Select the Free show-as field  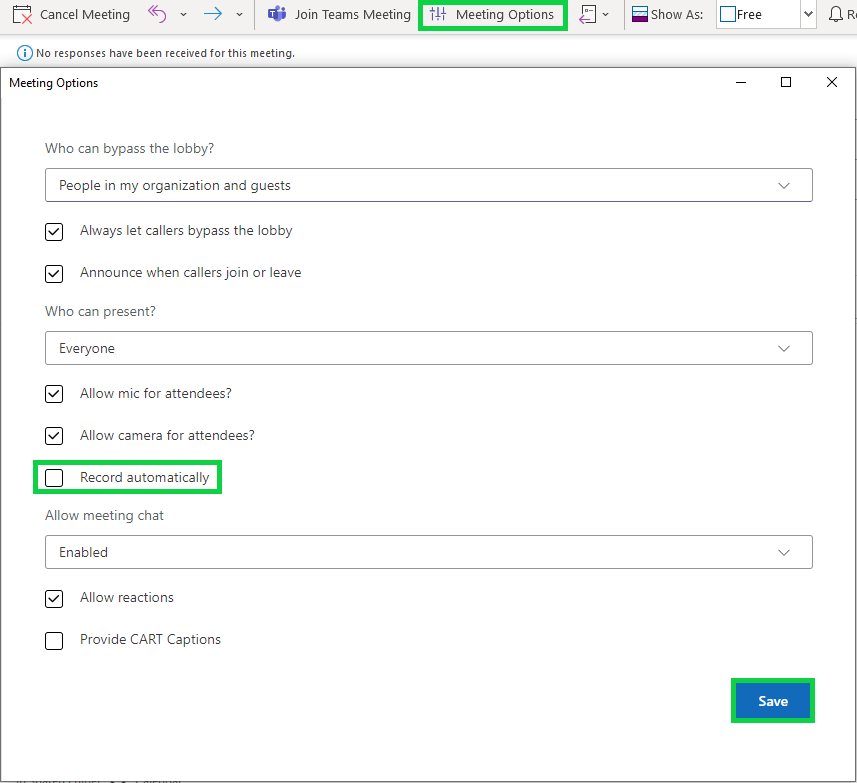[758, 15]
